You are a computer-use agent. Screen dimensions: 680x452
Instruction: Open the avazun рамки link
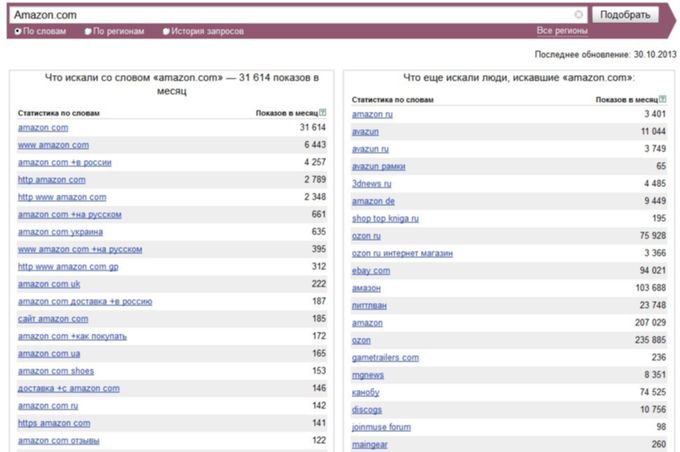tap(379, 167)
